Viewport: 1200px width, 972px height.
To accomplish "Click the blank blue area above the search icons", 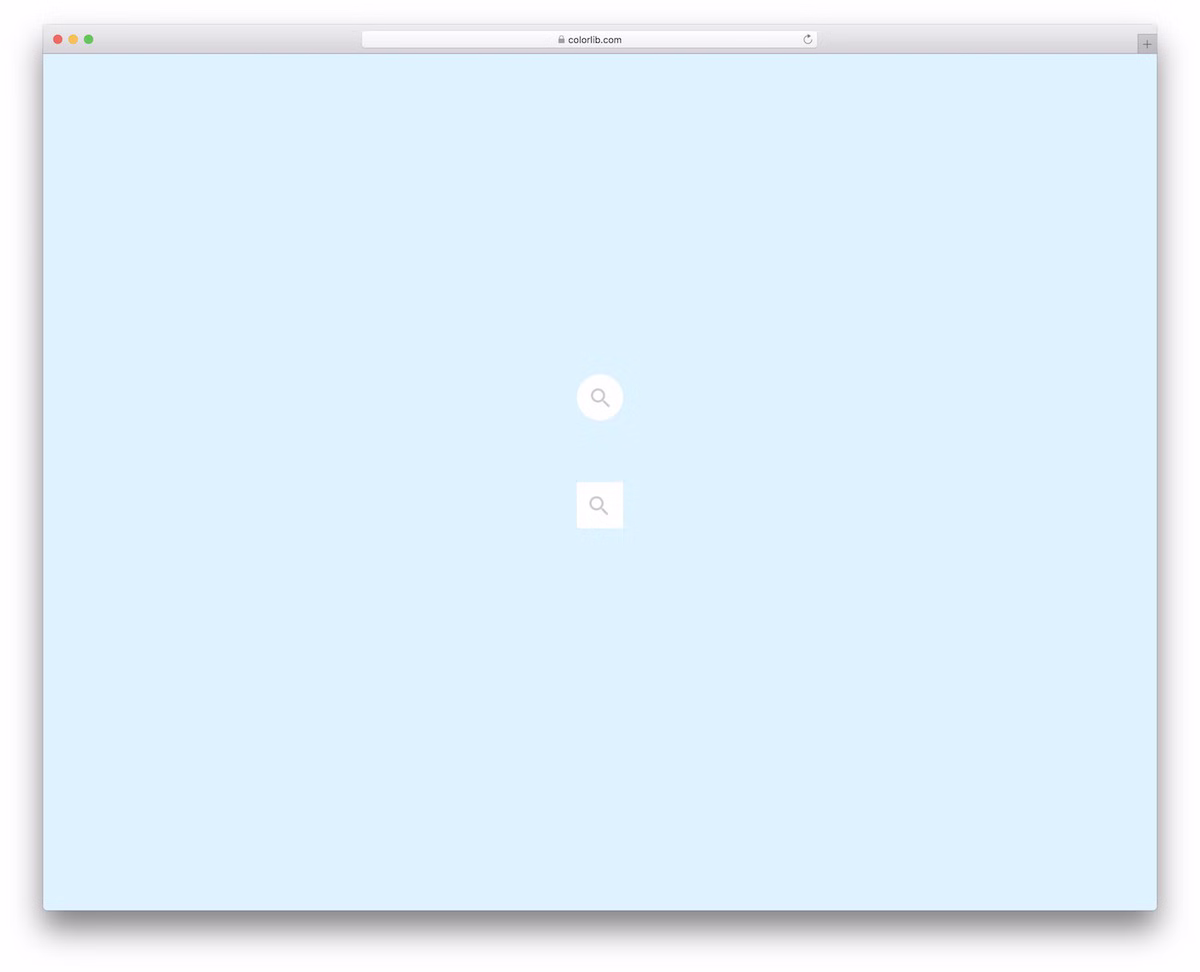I will [600, 220].
